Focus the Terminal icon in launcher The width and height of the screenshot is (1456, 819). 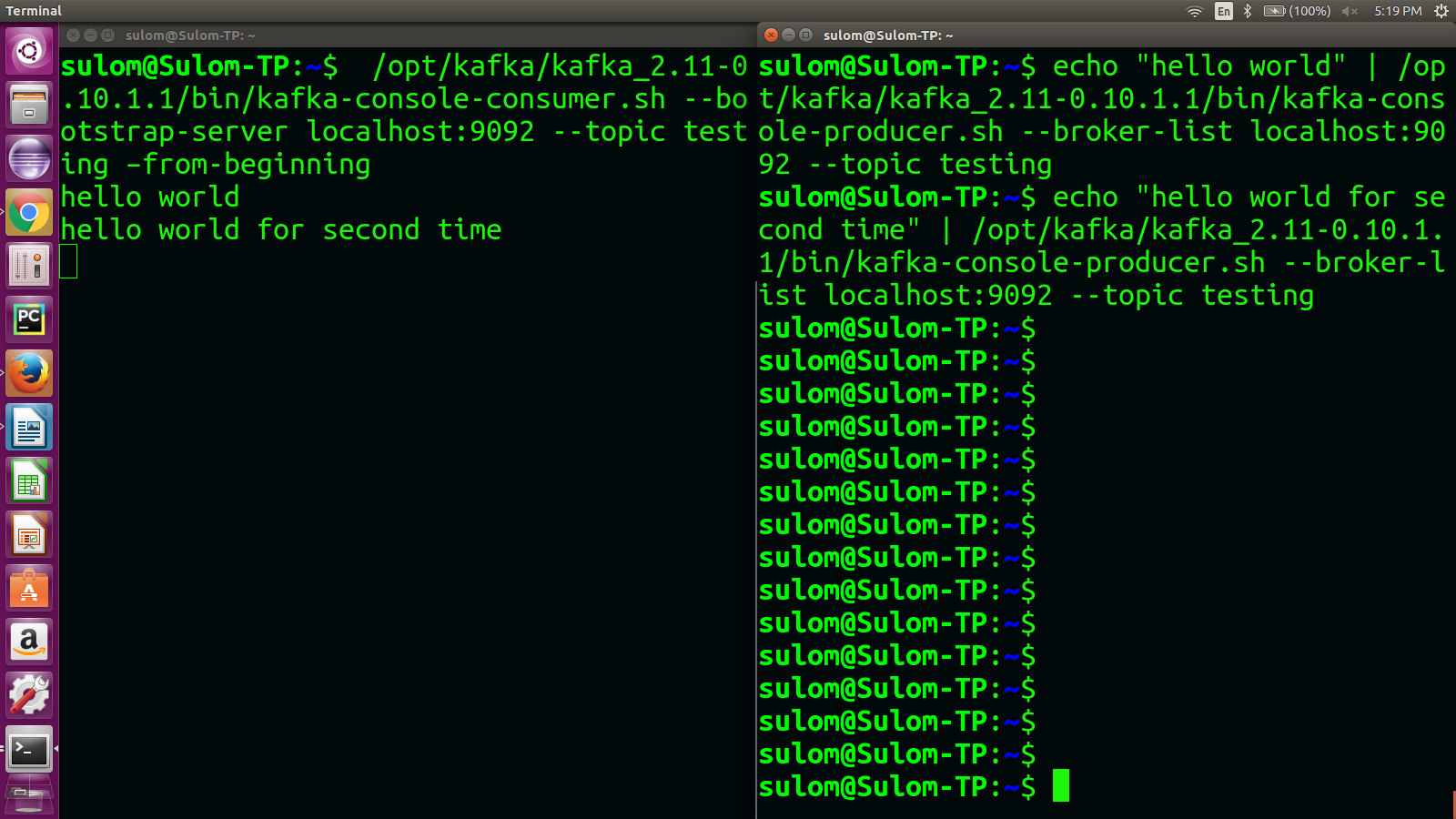coord(29,749)
